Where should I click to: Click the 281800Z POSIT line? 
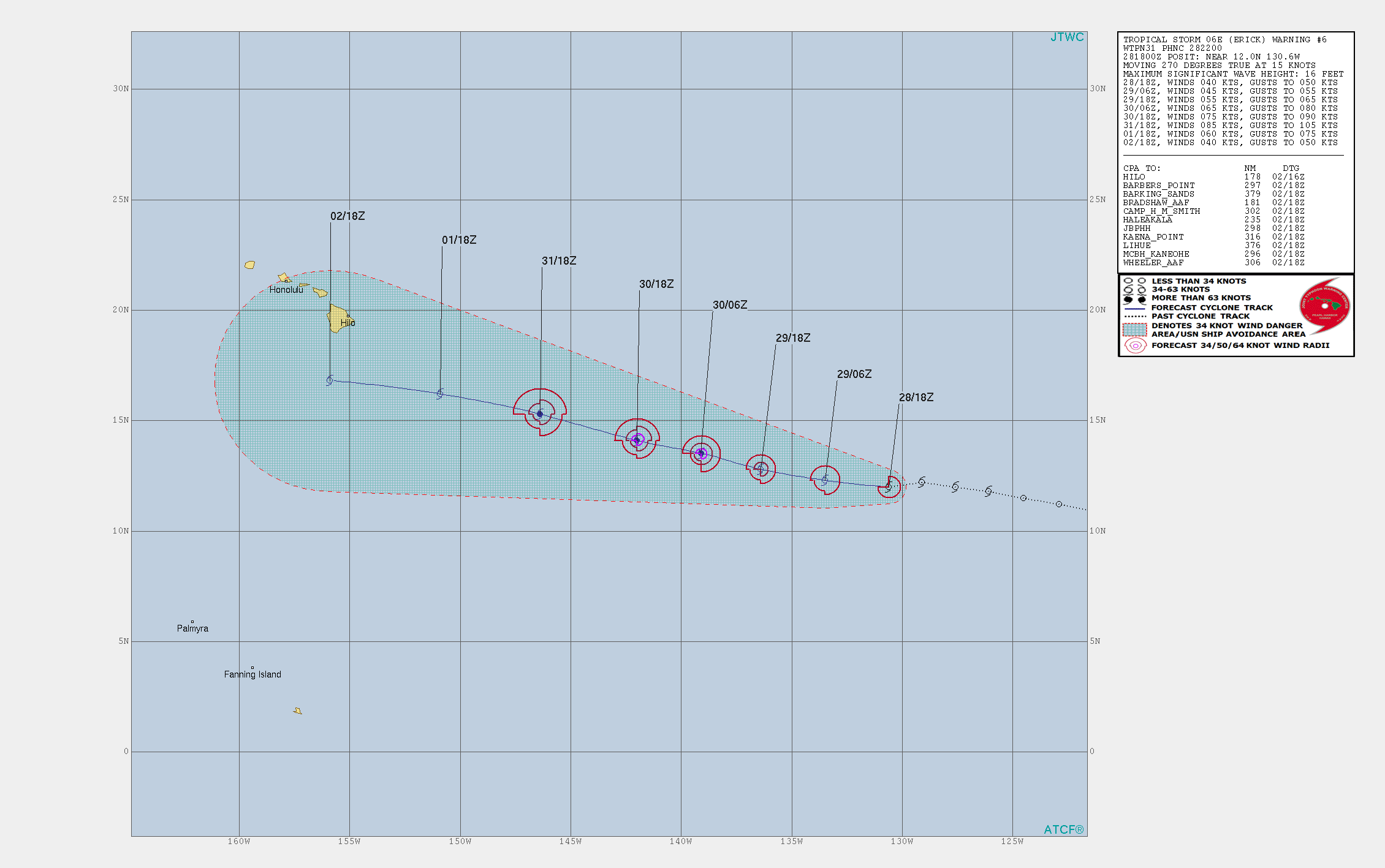click(1211, 57)
